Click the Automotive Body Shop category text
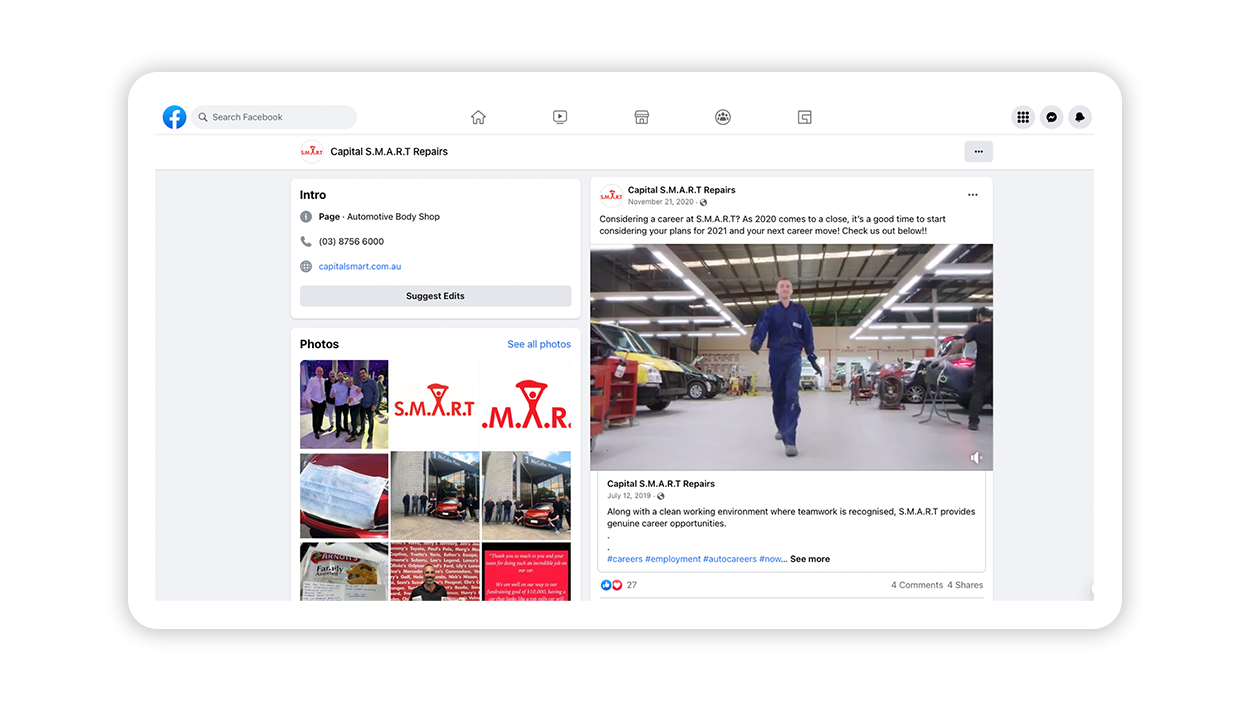 click(x=393, y=217)
